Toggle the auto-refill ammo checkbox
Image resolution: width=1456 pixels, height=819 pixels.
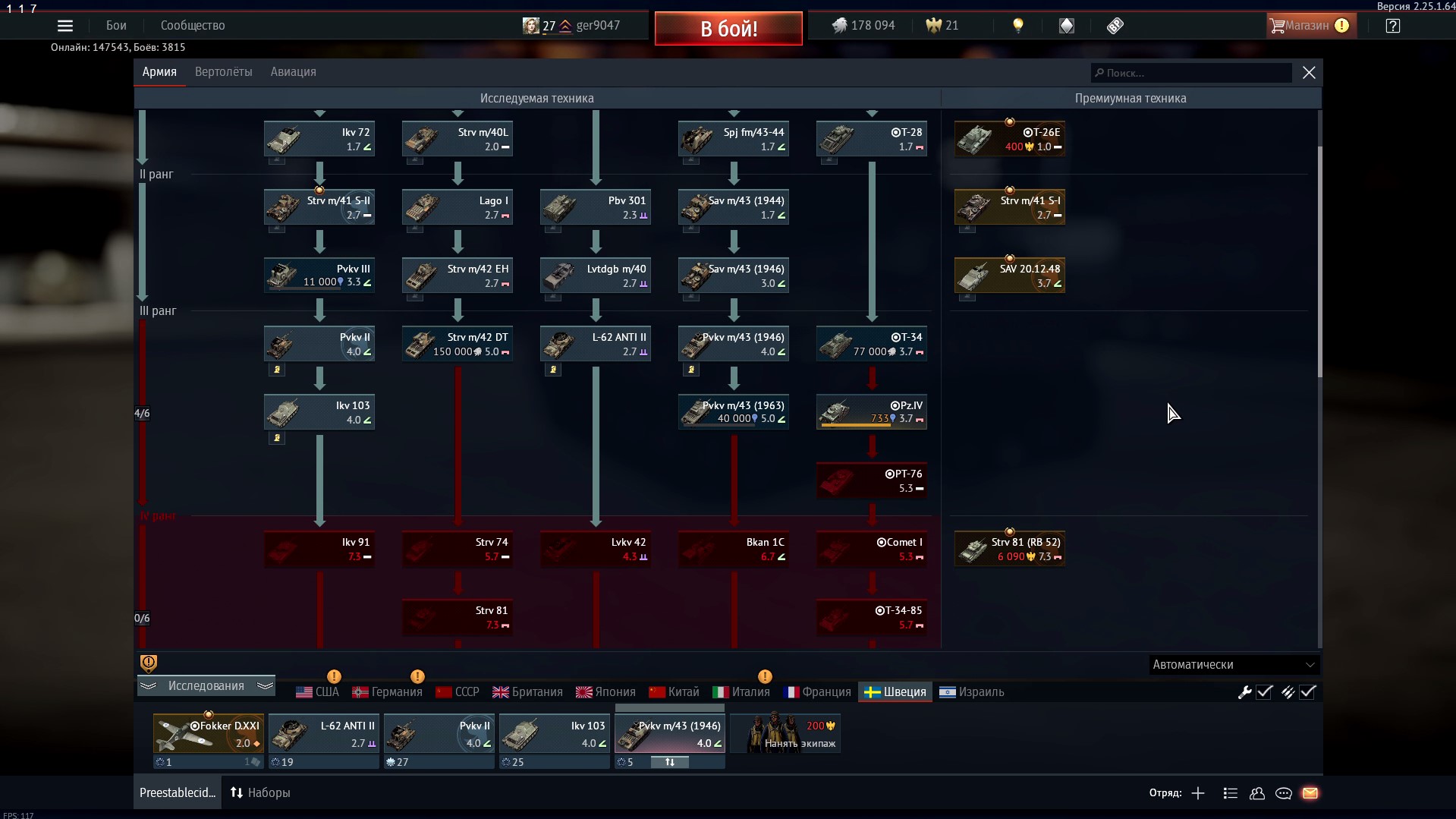[1307, 692]
